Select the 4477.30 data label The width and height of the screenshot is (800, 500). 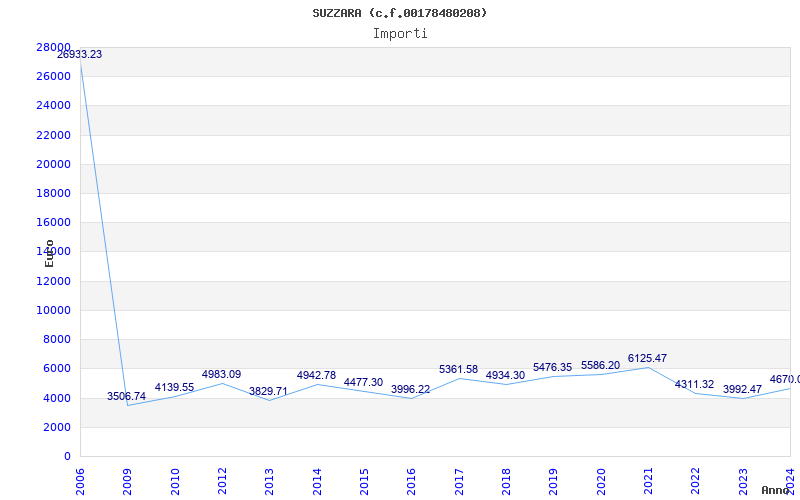(363, 382)
